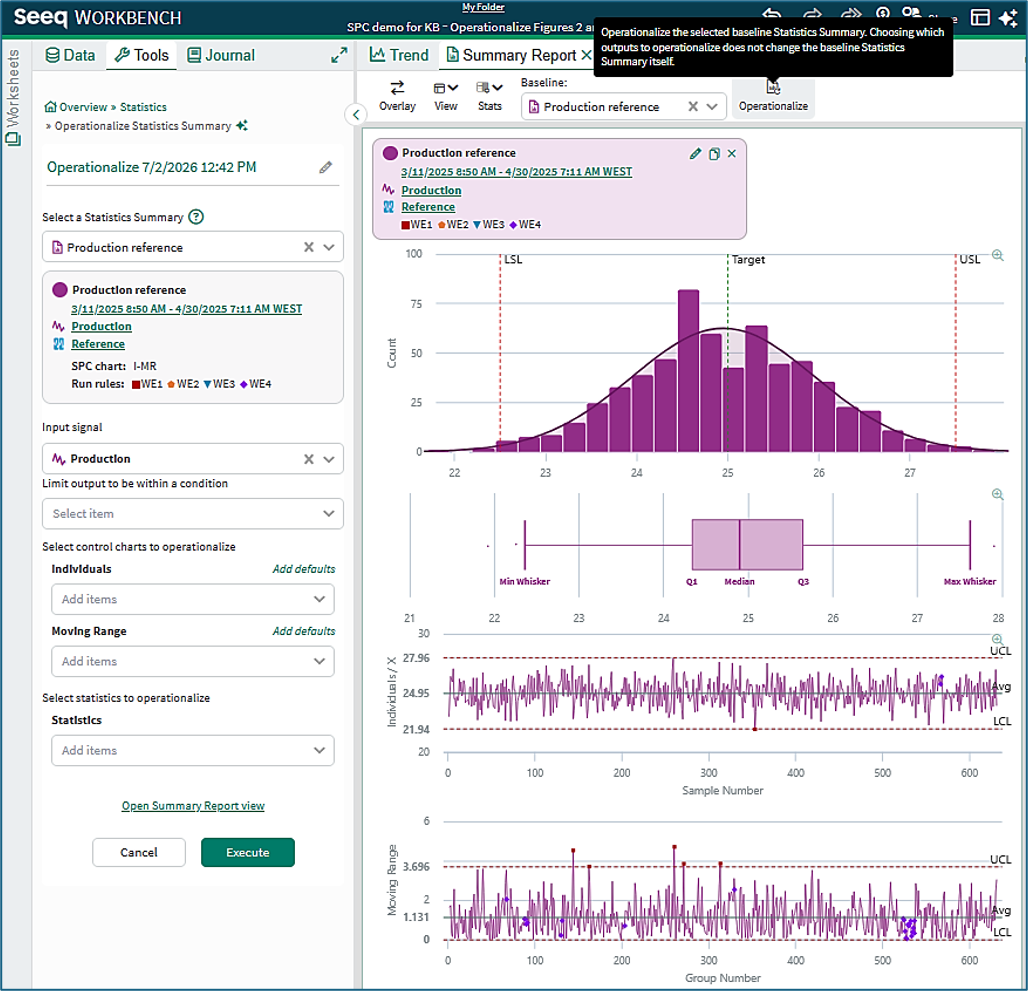This screenshot has width=1028, height=991.
Task: Click the Seeq Workbench logo
Action: tap(97, 18)
